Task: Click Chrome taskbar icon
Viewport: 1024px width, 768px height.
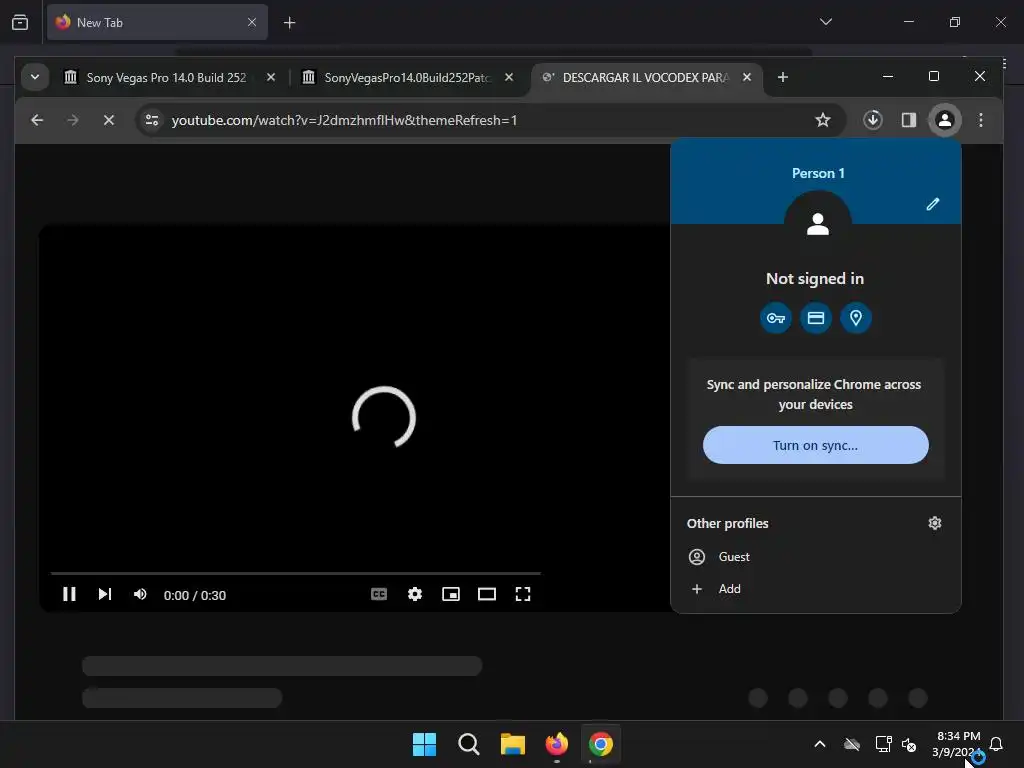Action: [600, 744]
